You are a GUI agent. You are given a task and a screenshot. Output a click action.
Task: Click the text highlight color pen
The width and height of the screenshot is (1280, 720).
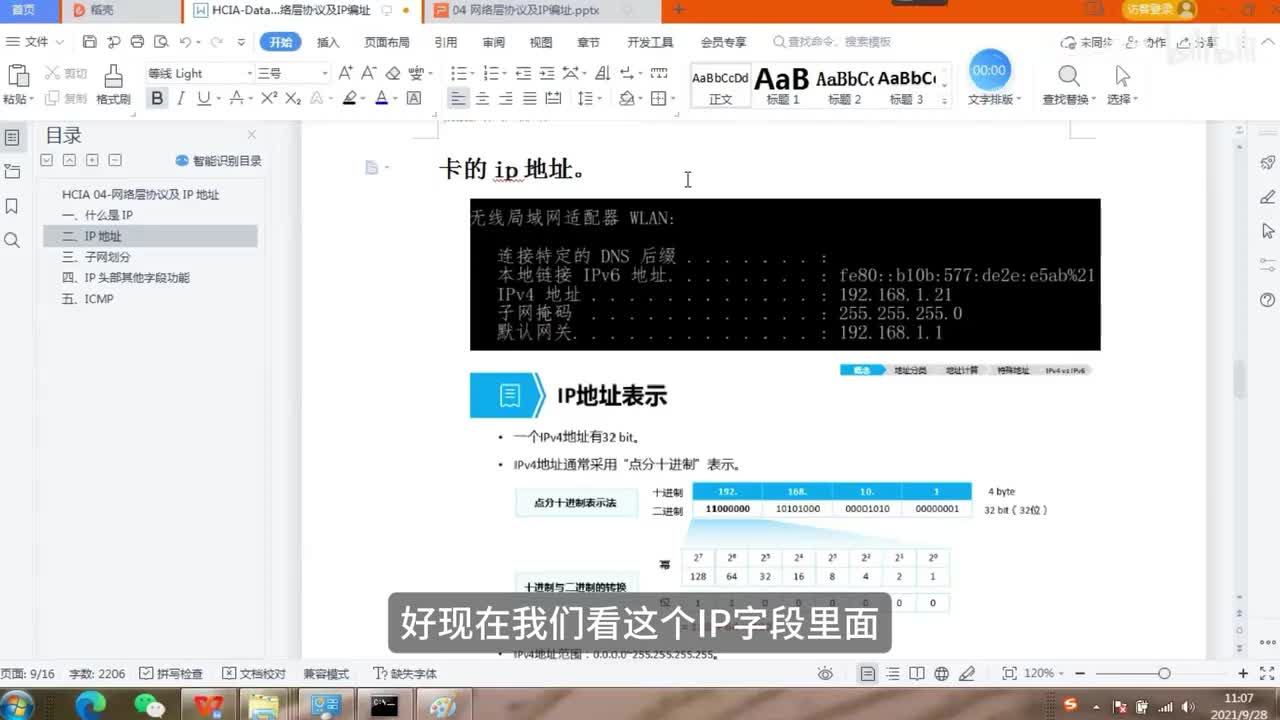pyautogui.click(x=349, y=98)
